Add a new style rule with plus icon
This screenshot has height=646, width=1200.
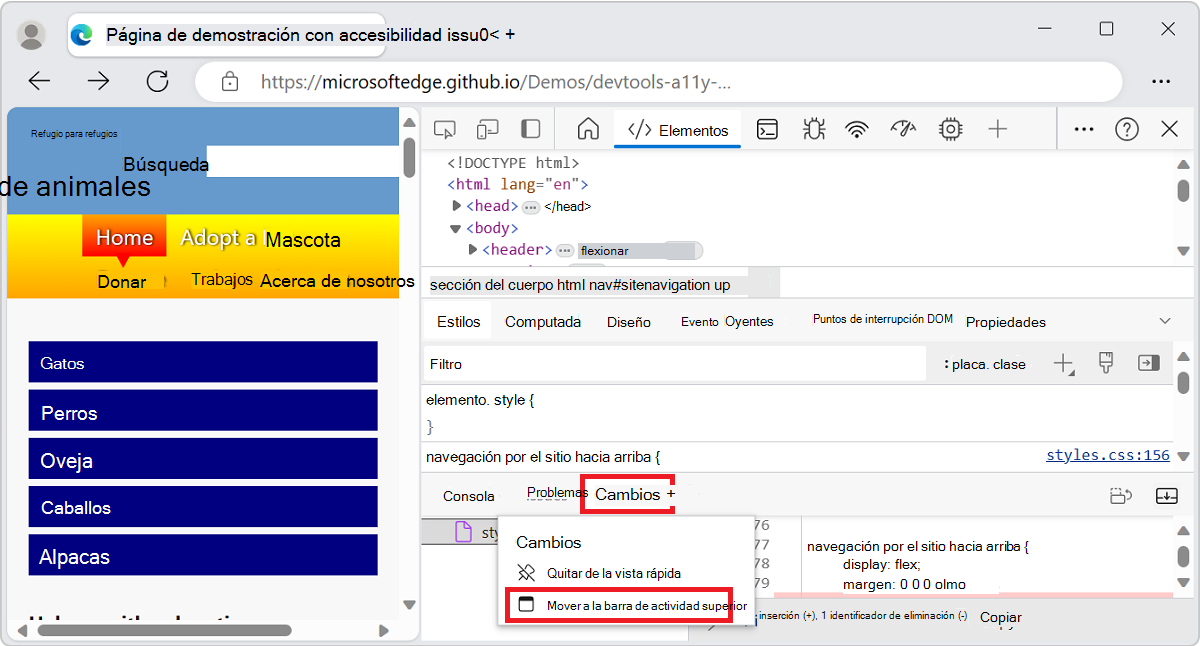click(x=1063, y=363)
